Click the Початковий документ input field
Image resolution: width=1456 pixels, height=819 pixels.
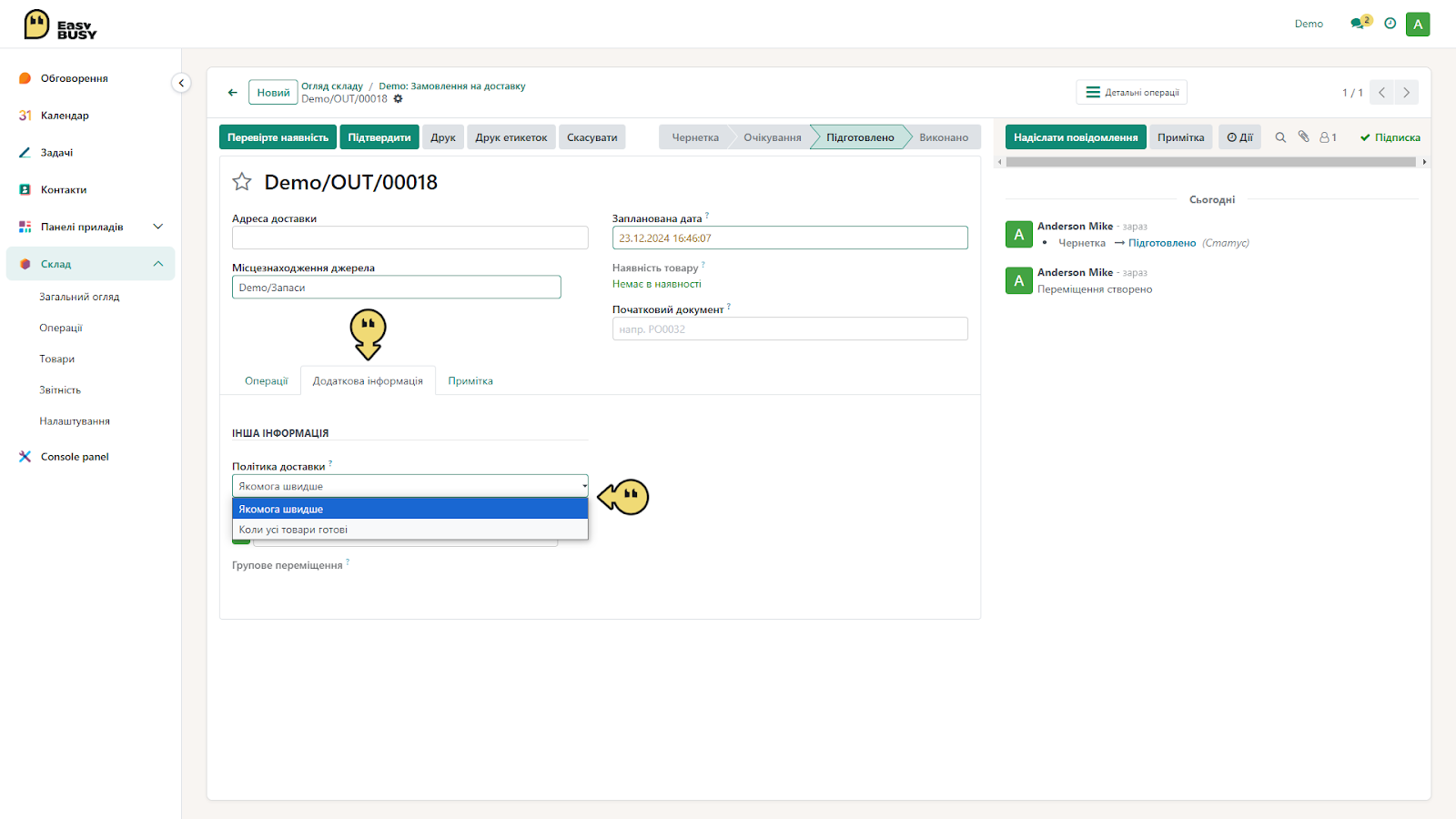coord(790,329)
